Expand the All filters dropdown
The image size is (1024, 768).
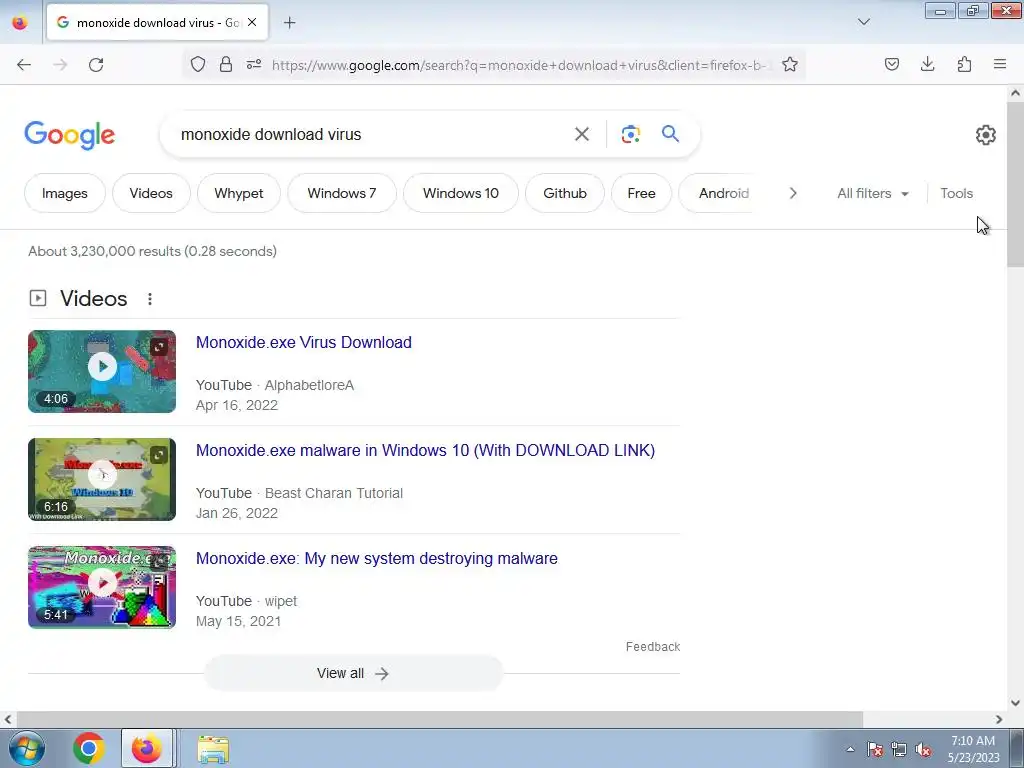[x=872, y=193]
